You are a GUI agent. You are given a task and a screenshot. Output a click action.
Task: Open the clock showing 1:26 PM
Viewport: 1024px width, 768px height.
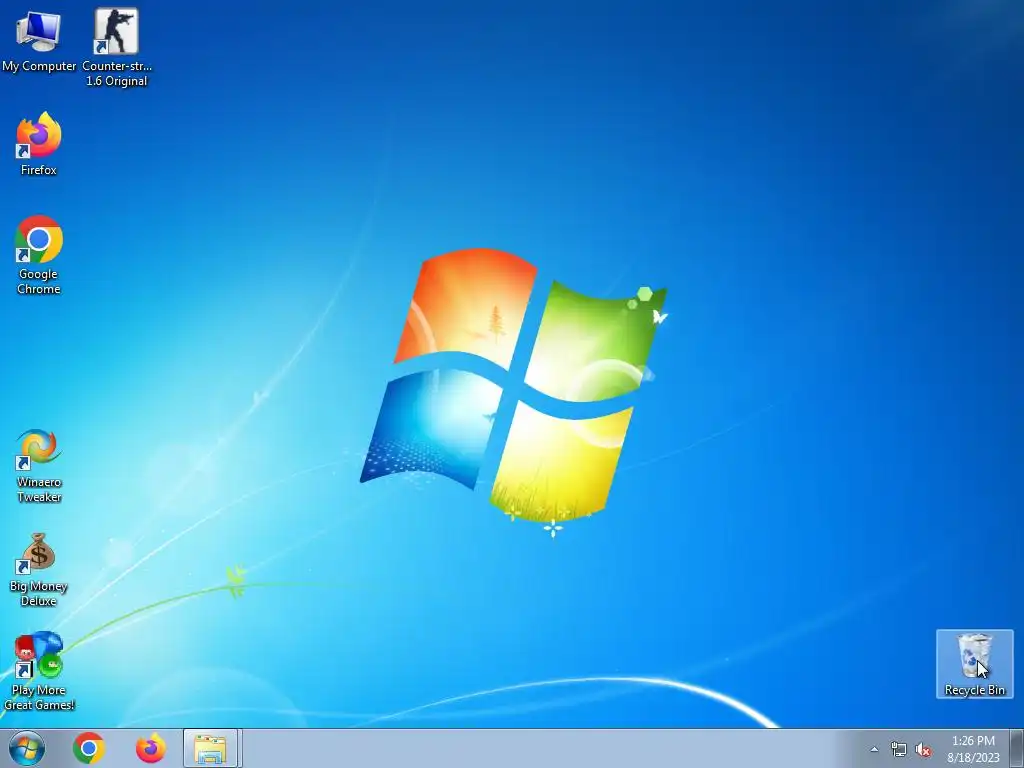(x=973, y=749)
